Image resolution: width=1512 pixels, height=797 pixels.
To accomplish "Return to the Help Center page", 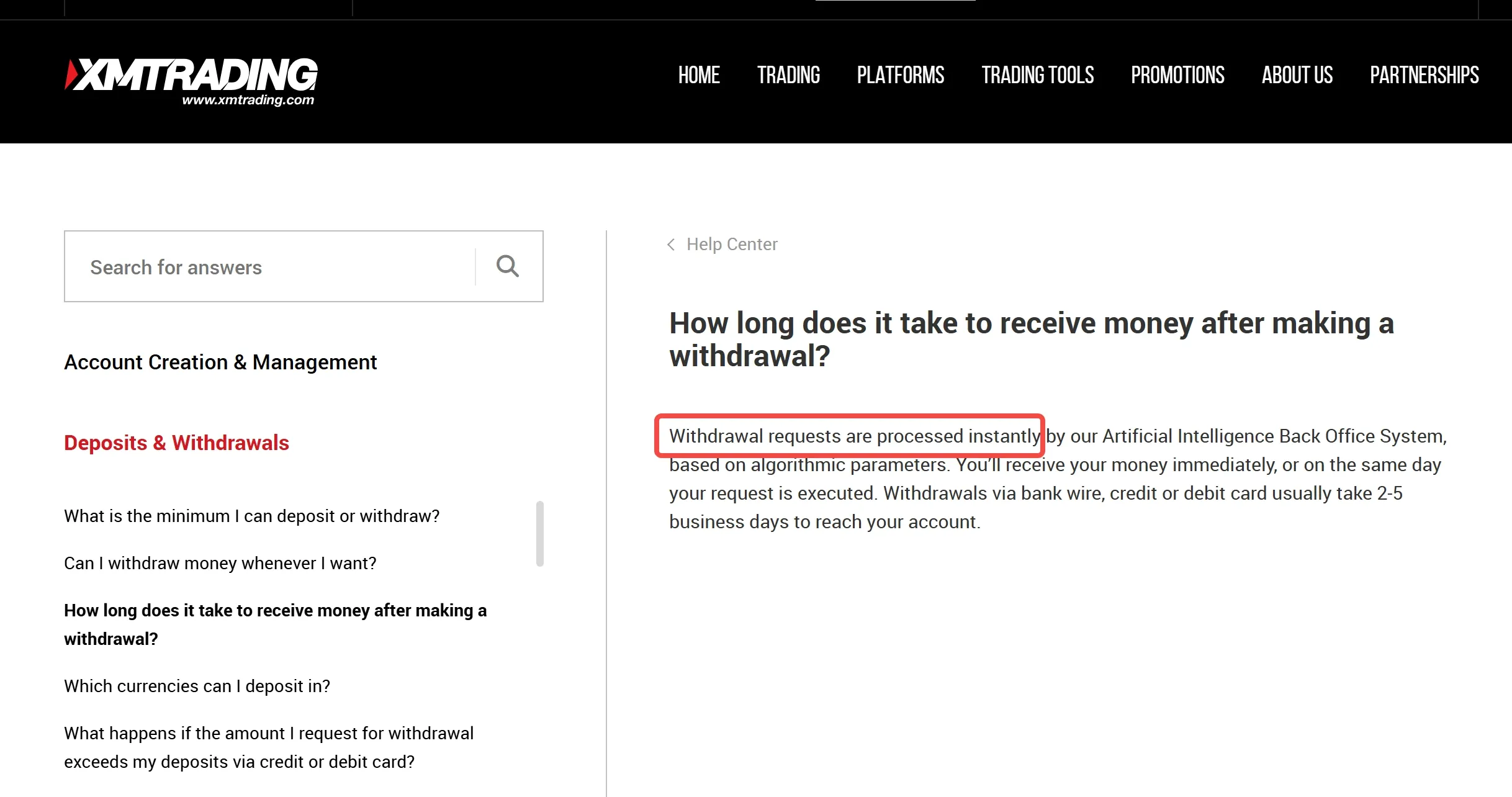I will click(731, 244).
